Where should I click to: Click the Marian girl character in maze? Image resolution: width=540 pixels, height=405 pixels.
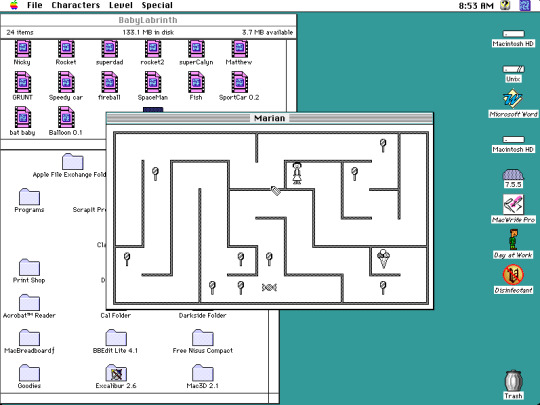point(297,173)
